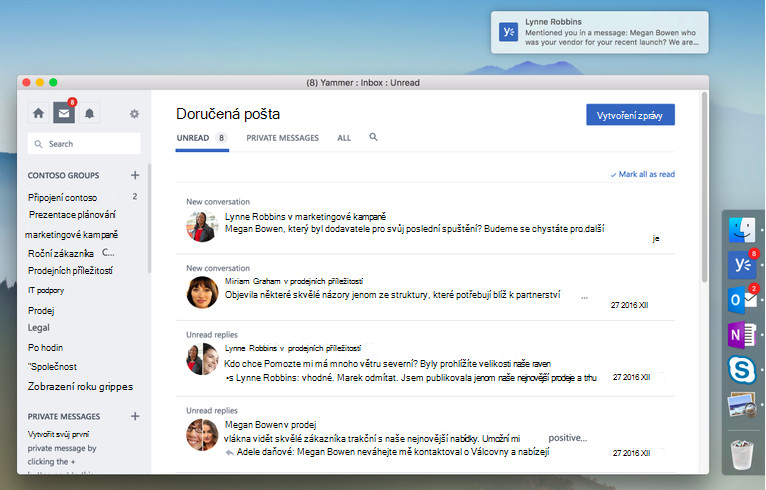The width and height of the screenshot is (766, 490).
Task: Open Miriam Graham v prodejních příležitostí conversation
Action: (294, 281)
